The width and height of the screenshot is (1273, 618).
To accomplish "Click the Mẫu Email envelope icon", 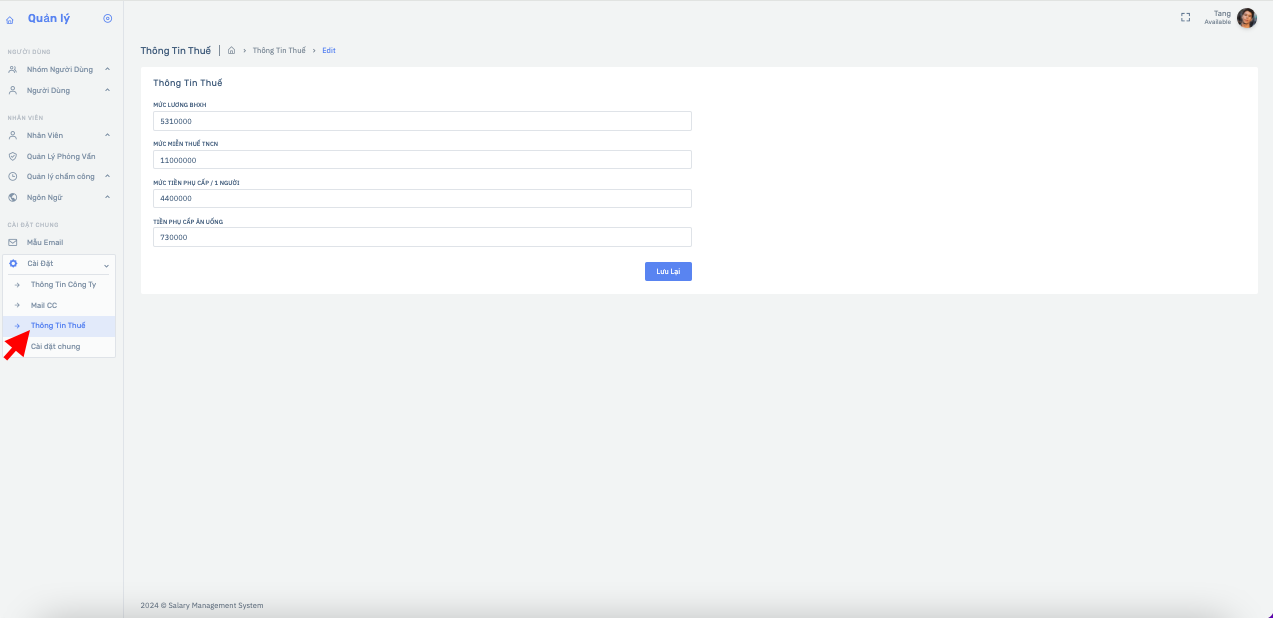I will pyautogui.click(x=13, y=242).
